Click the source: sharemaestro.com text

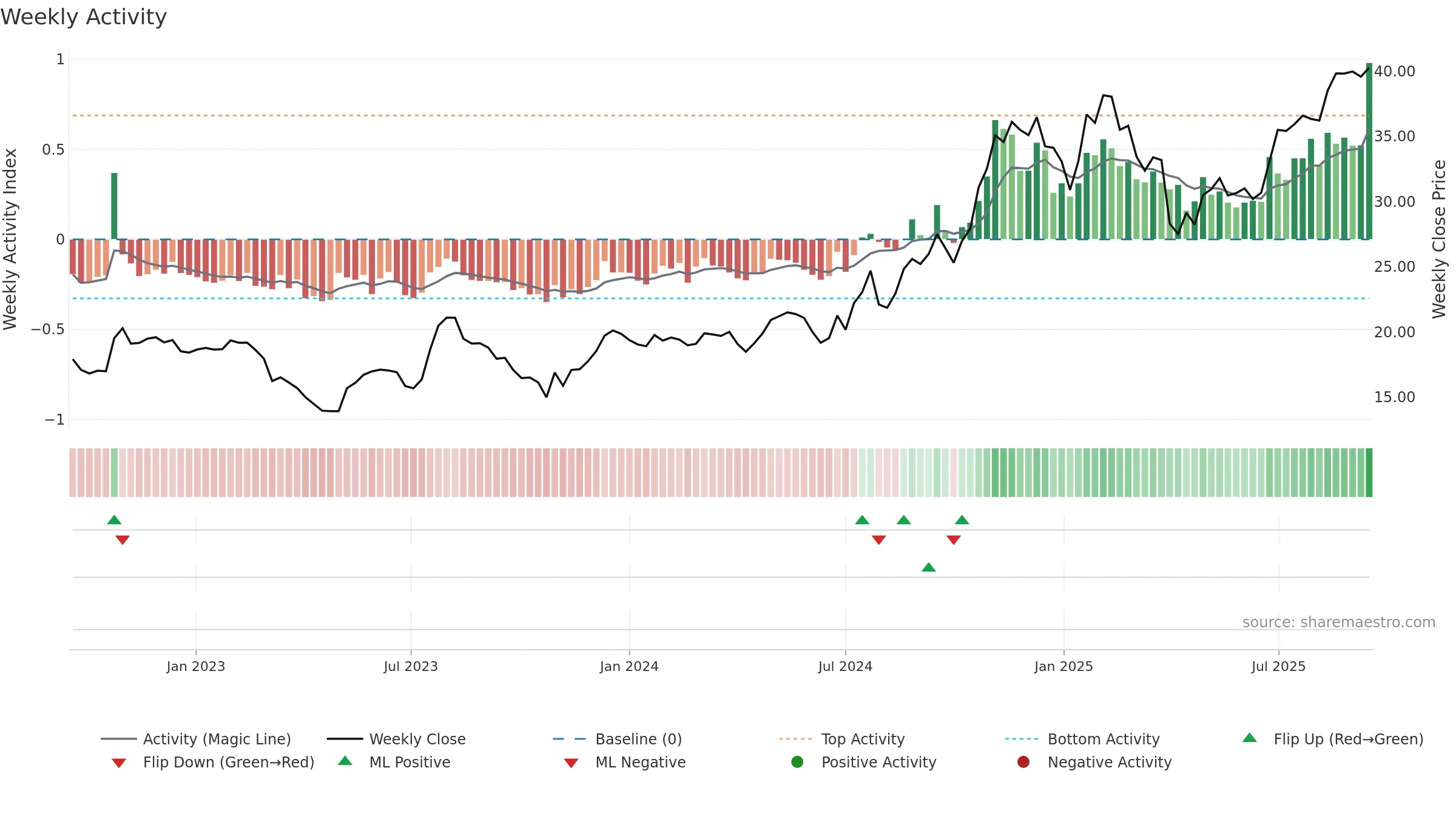point(1339,622)
